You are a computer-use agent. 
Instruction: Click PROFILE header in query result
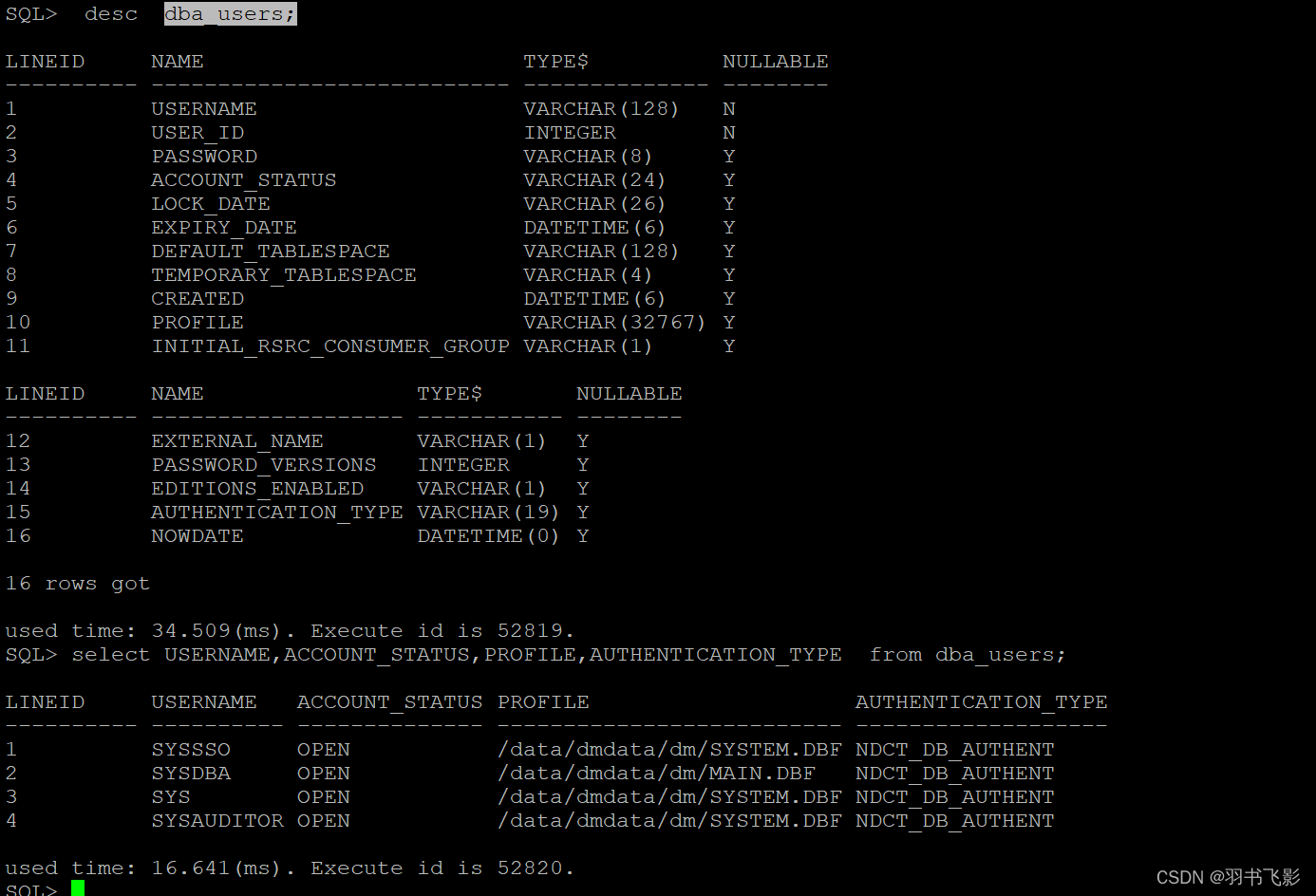click(543, 702)
